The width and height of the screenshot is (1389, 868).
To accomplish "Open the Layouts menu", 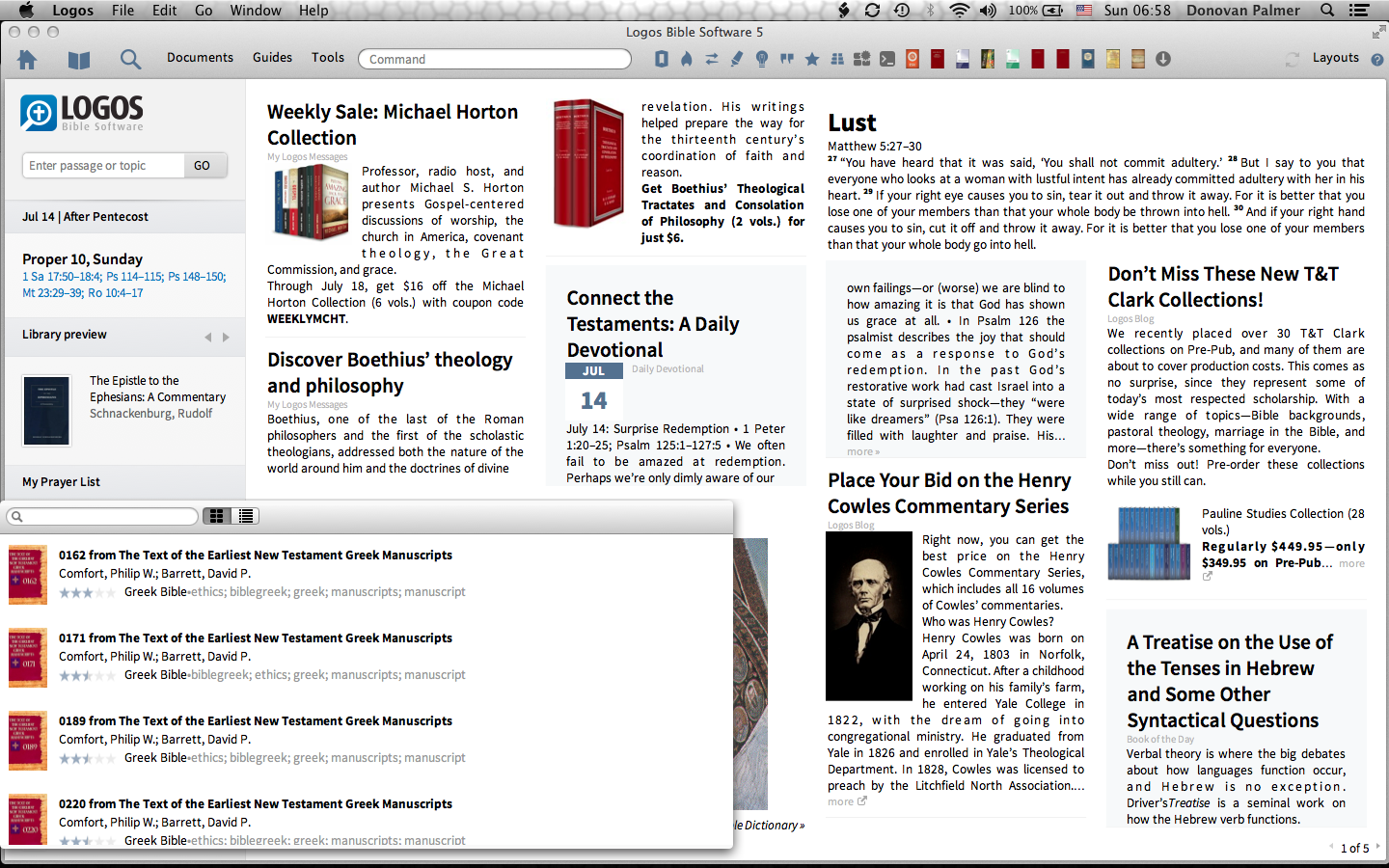I will [1335, 58].
